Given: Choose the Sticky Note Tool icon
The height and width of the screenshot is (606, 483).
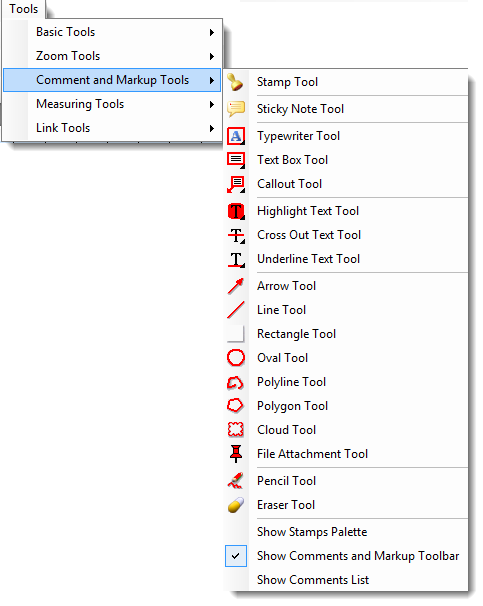Looking at the screenshot, I should click(x=236, y=109).
